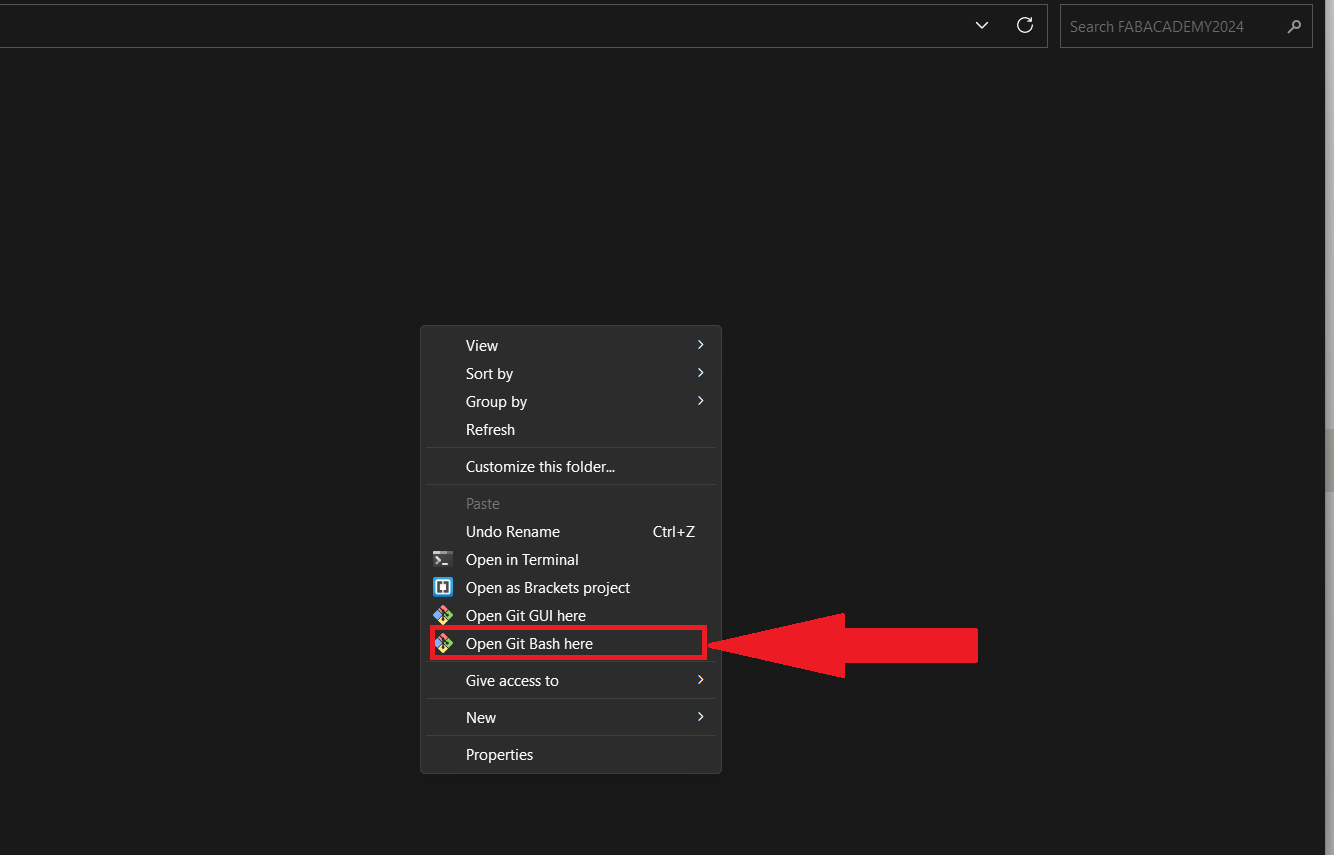Click the Git Bash icon in context menu
The image size is (1334, 855).
(443, 644)
